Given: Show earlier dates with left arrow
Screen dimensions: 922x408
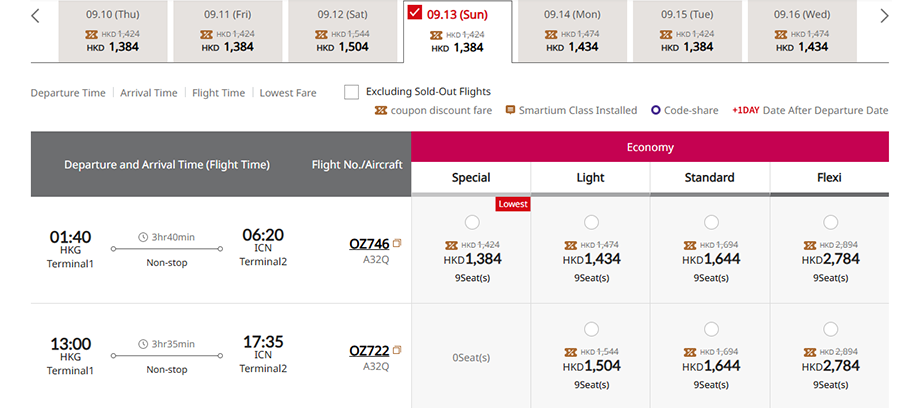Looking at the screenshot, I should pos(35,16).
